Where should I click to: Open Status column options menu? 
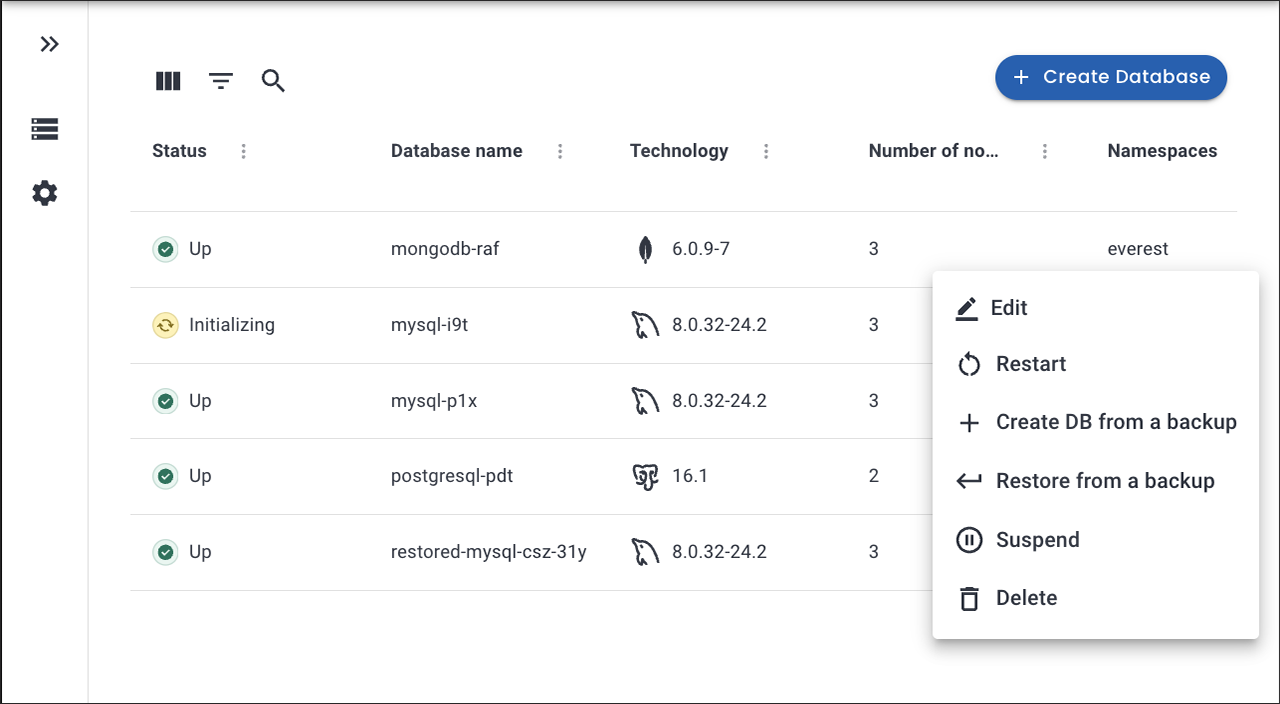[x=243, y=151]
